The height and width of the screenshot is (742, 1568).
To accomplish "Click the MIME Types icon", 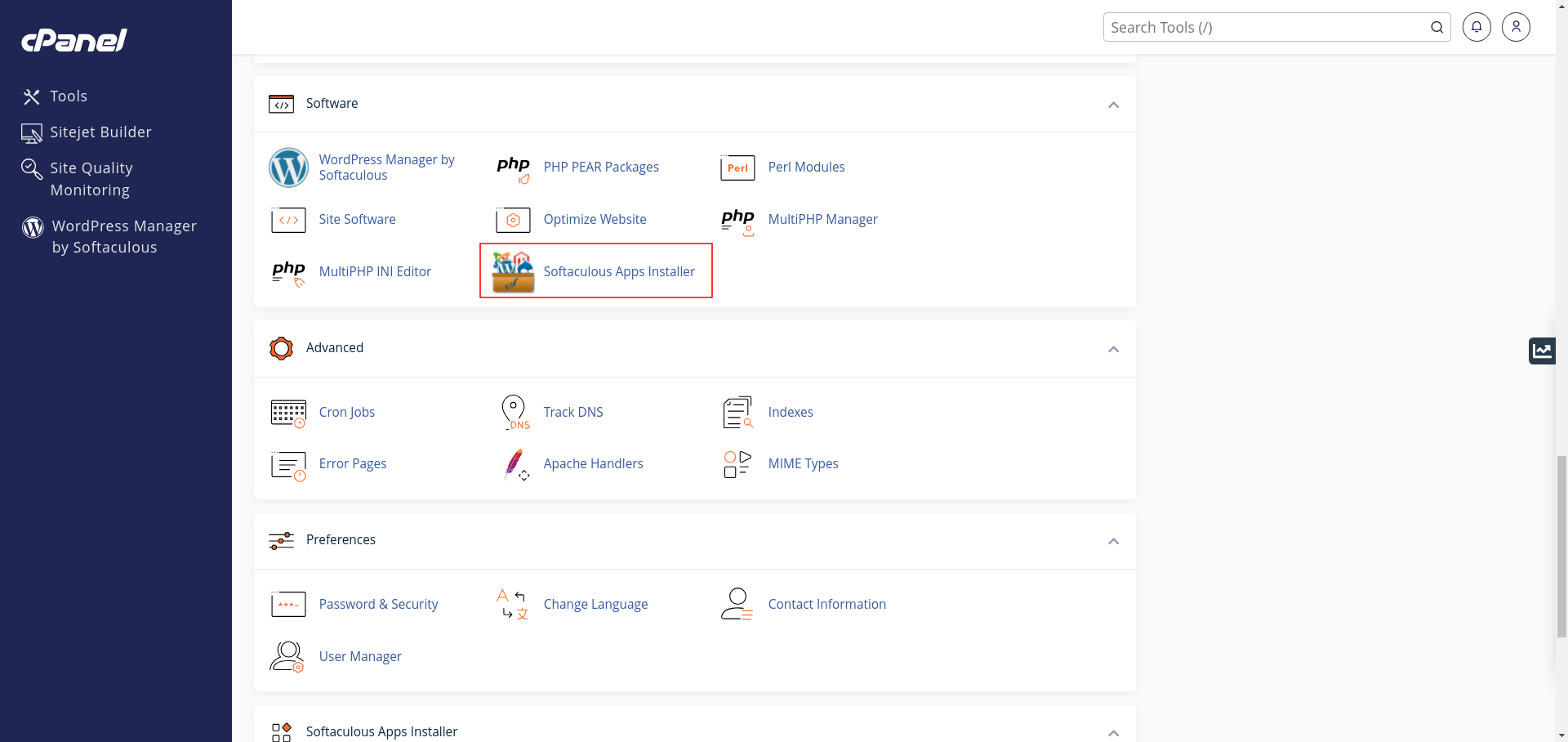I will tap(737, 464).
